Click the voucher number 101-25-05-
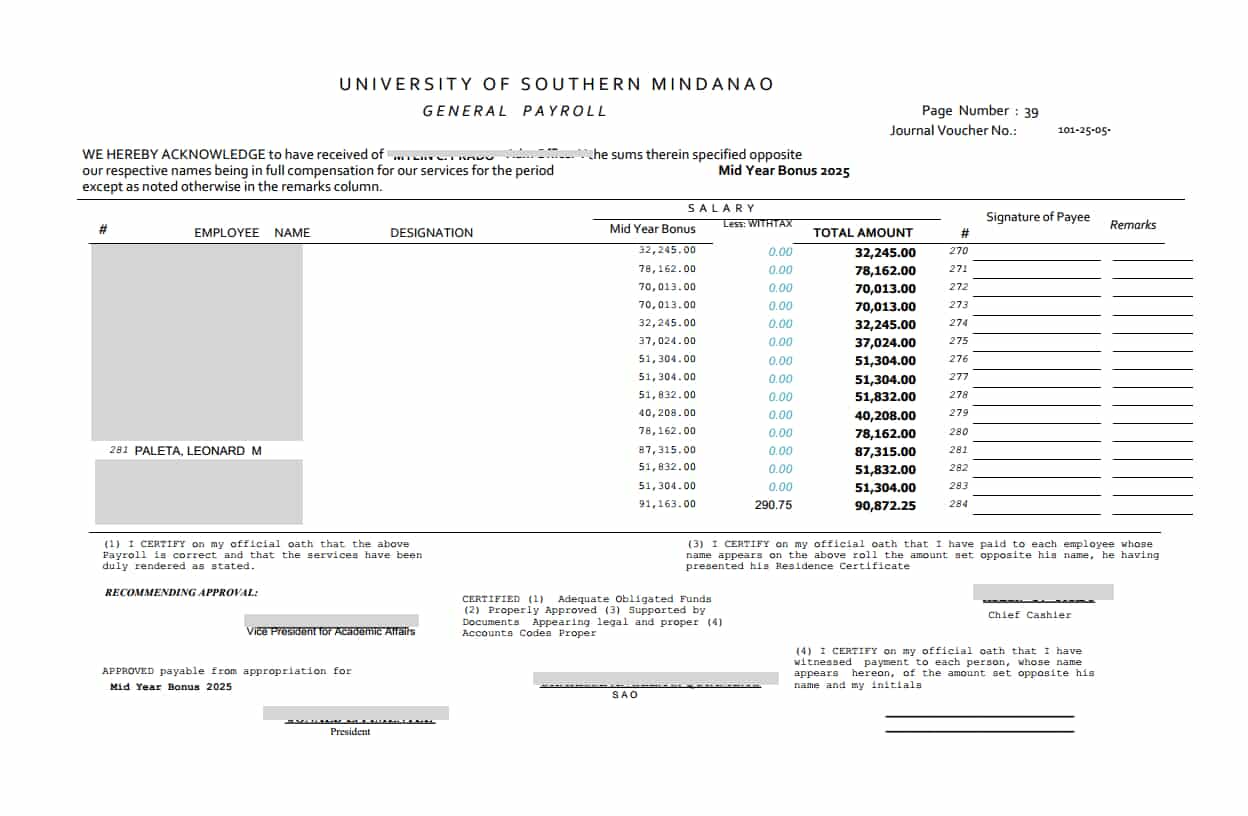1248x816 pixels. (1084, 130)
